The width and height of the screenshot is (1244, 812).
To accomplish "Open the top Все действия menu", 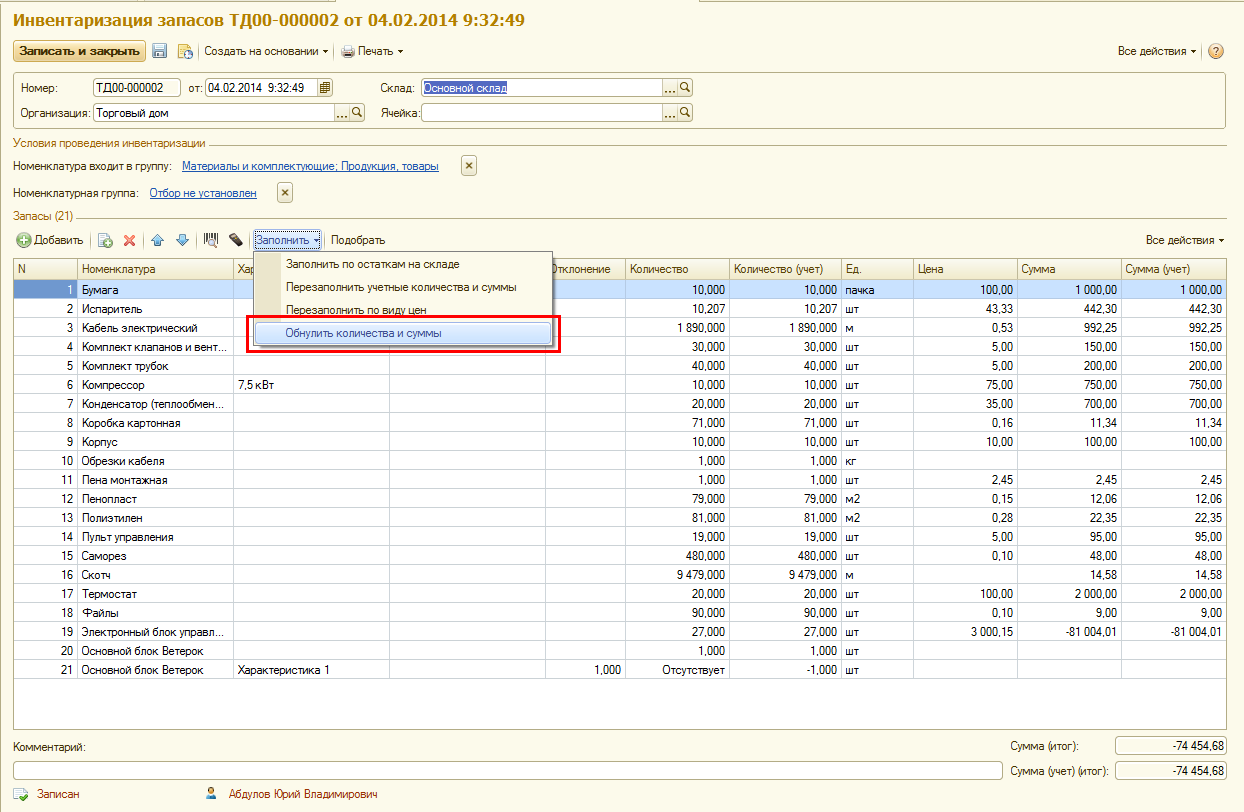I will point(1156,51).
